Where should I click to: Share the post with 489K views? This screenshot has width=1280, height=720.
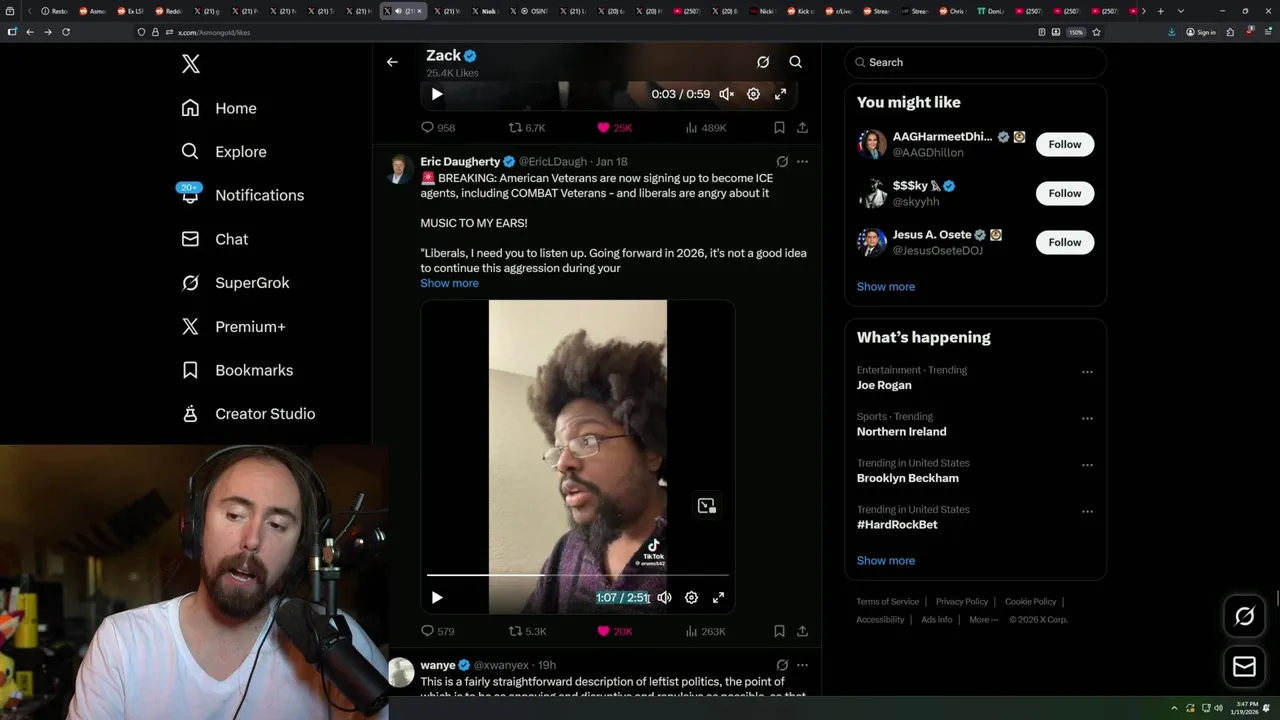point(802,128)
